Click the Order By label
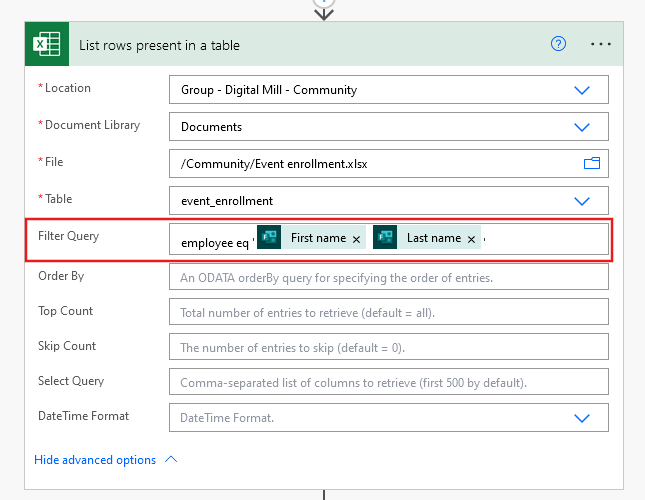Screen dimensions: 645x500 61,276
